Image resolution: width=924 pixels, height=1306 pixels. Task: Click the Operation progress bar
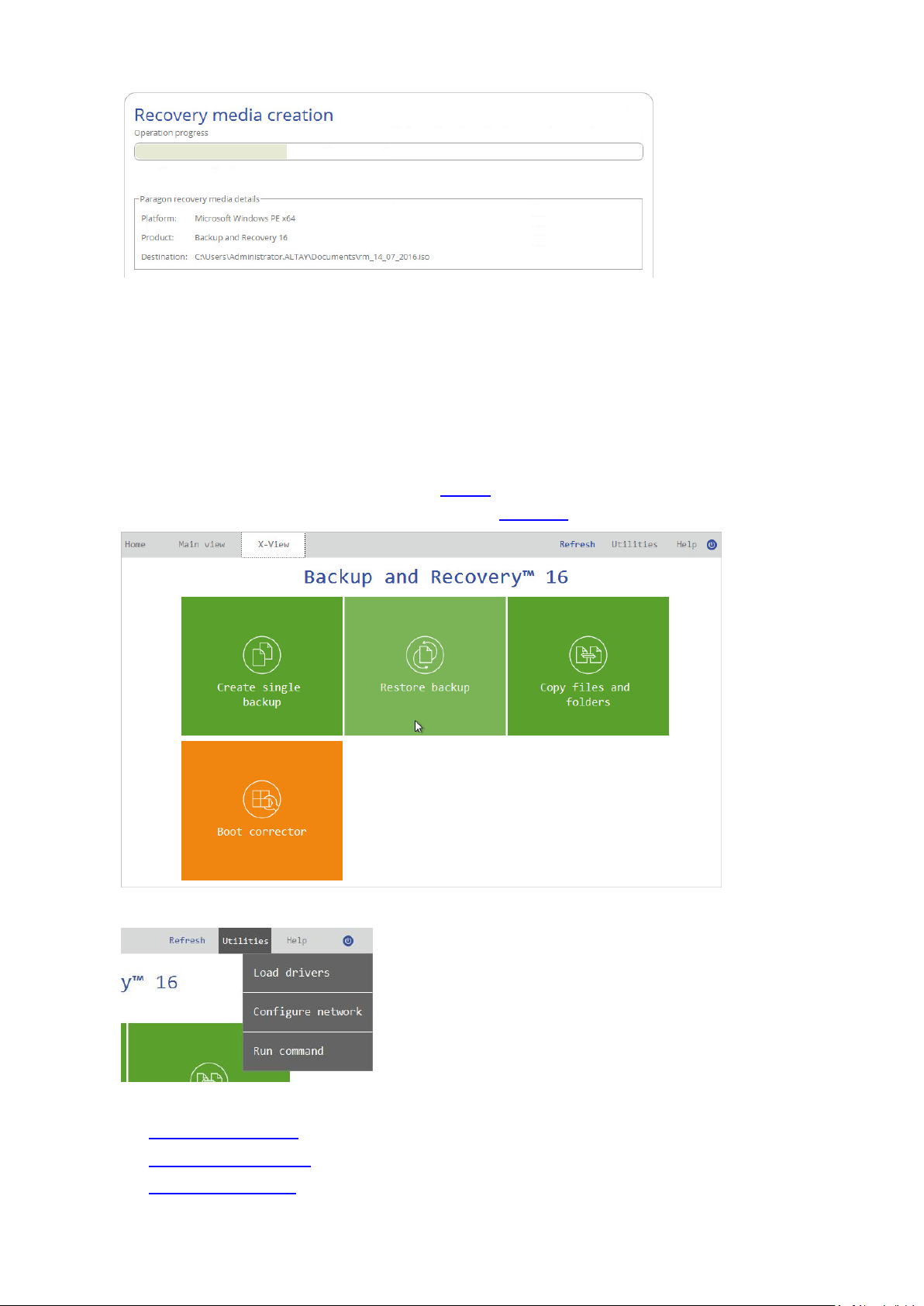click(388, 151)
